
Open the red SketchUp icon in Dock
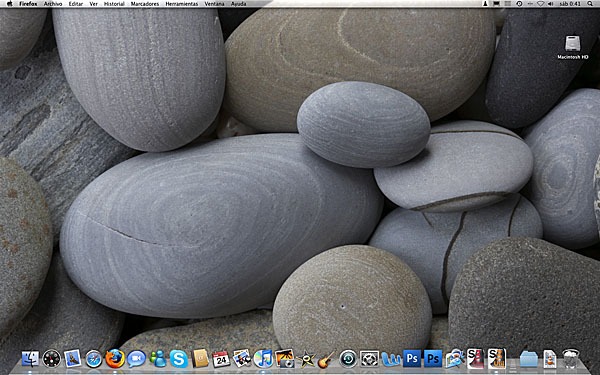[476, 359]
